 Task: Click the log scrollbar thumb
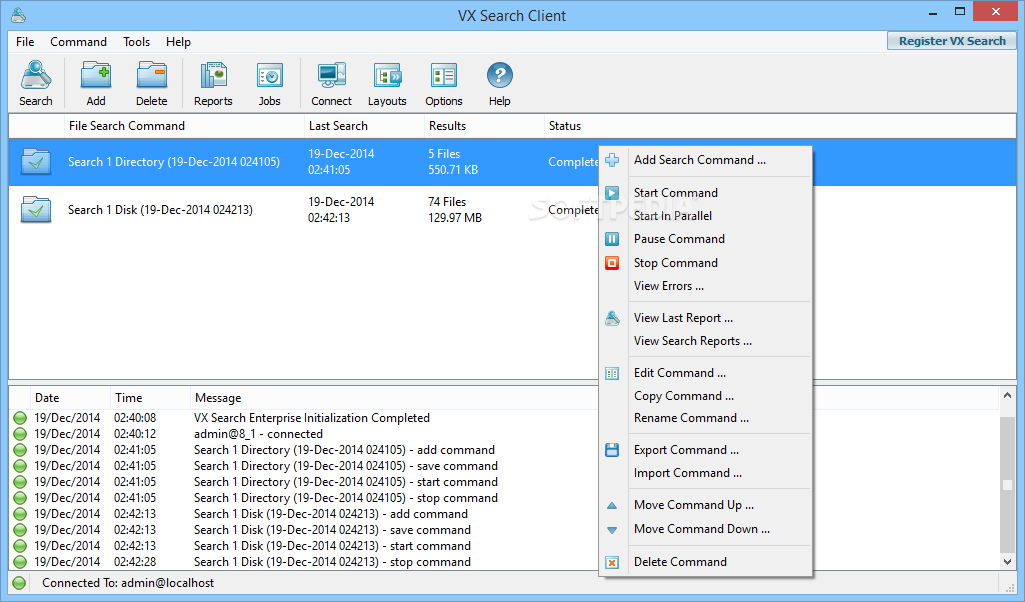point(1007,484)
